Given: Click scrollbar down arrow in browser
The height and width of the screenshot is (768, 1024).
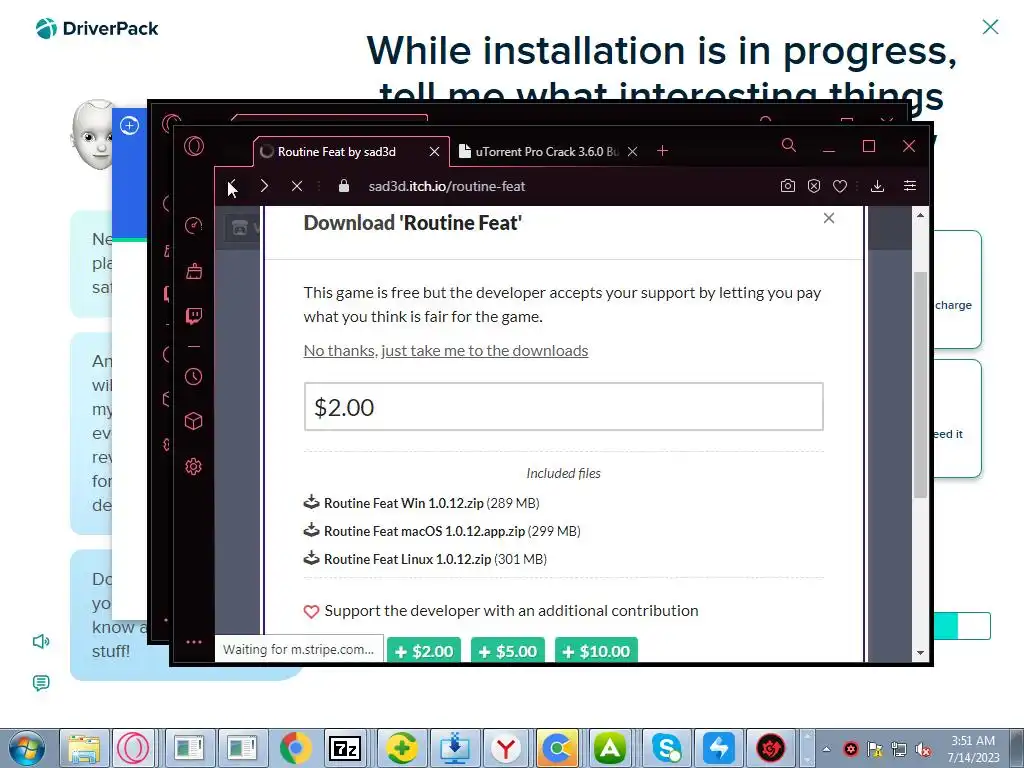Looking at the screenshot, I should click(x=920, y=652).
